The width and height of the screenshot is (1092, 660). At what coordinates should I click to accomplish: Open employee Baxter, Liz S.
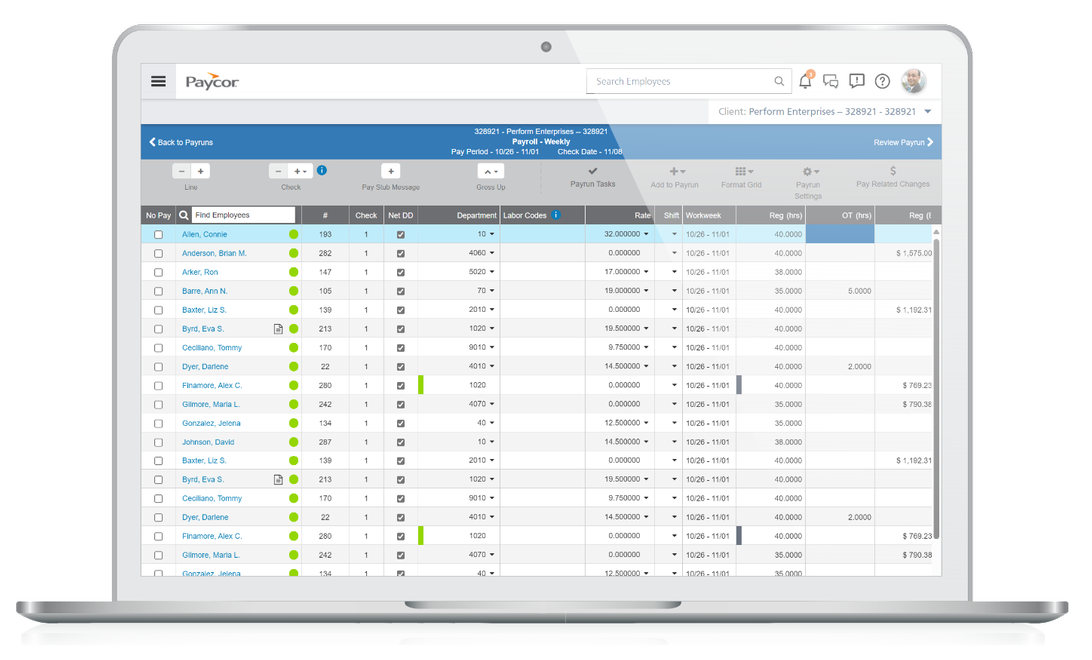203,309
